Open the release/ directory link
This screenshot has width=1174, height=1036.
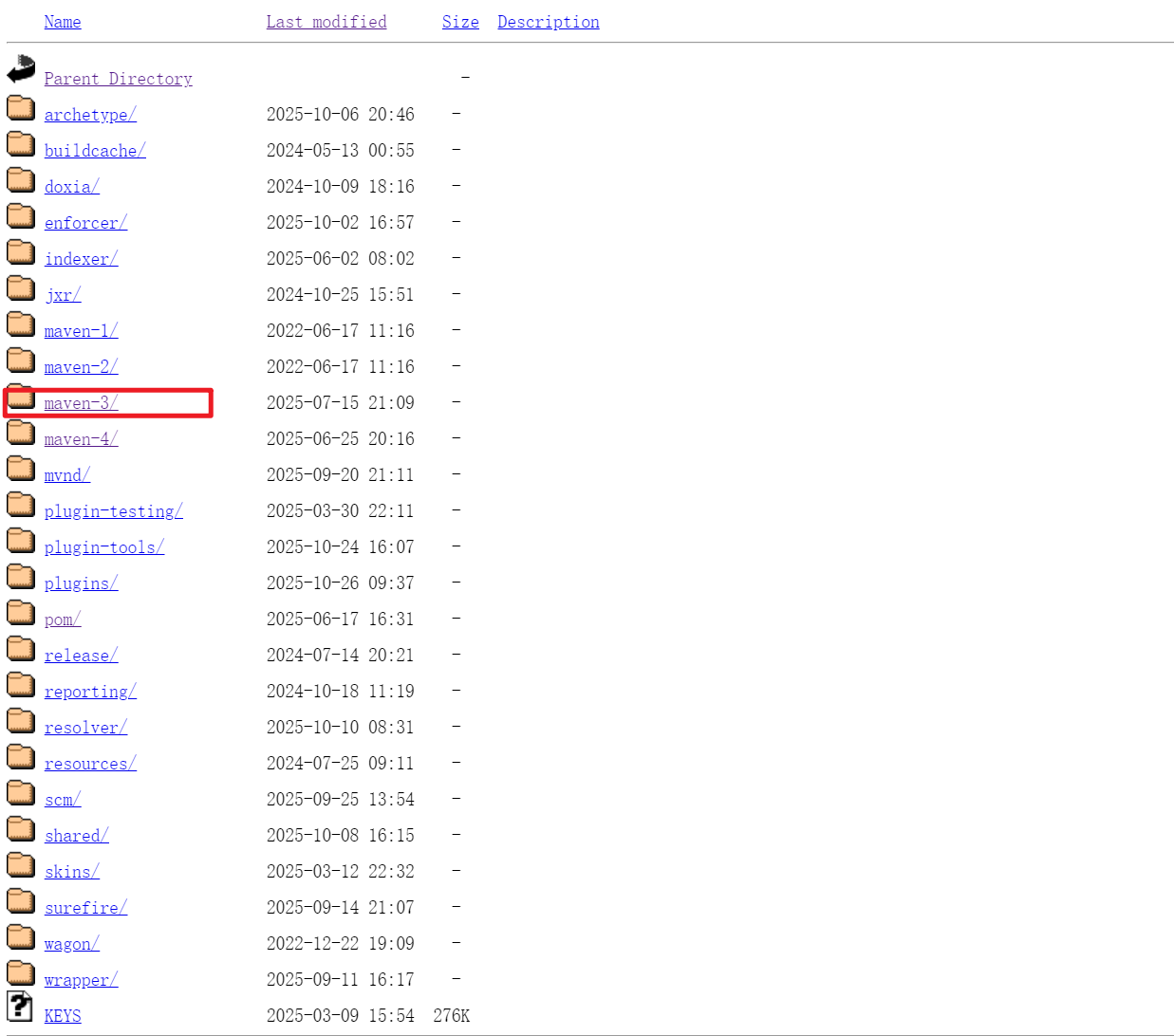(81, 656)
